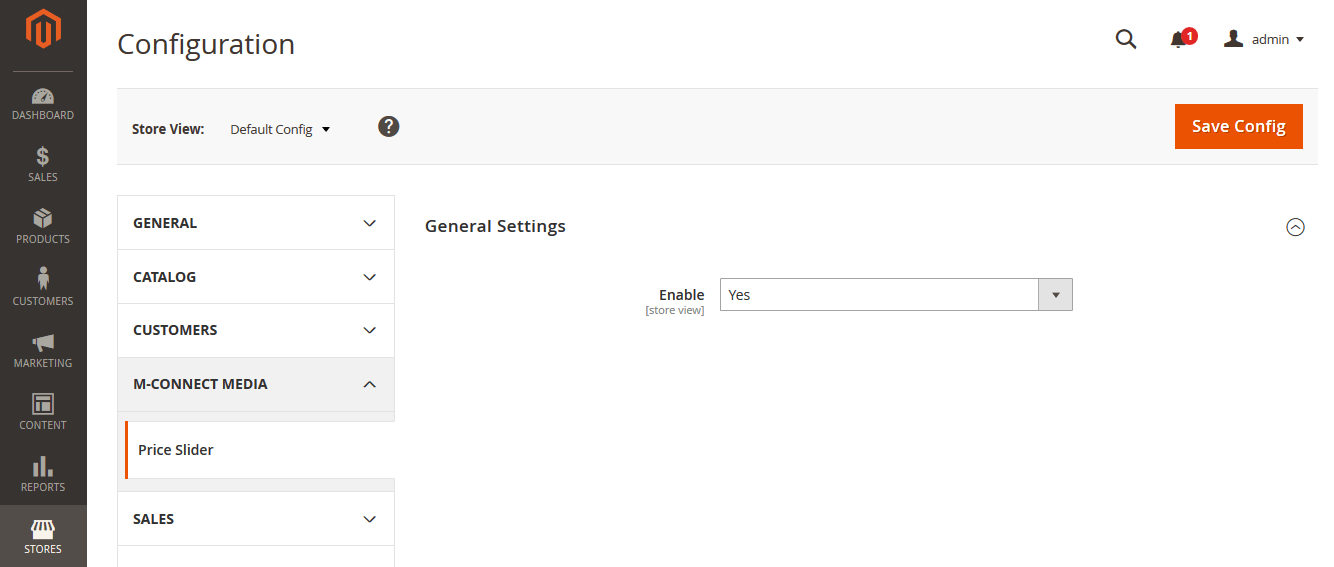Image resolution: width=1334 pixels, height=567 pixels.
Task: Open the notifications bell
Action: [1179, 39]
